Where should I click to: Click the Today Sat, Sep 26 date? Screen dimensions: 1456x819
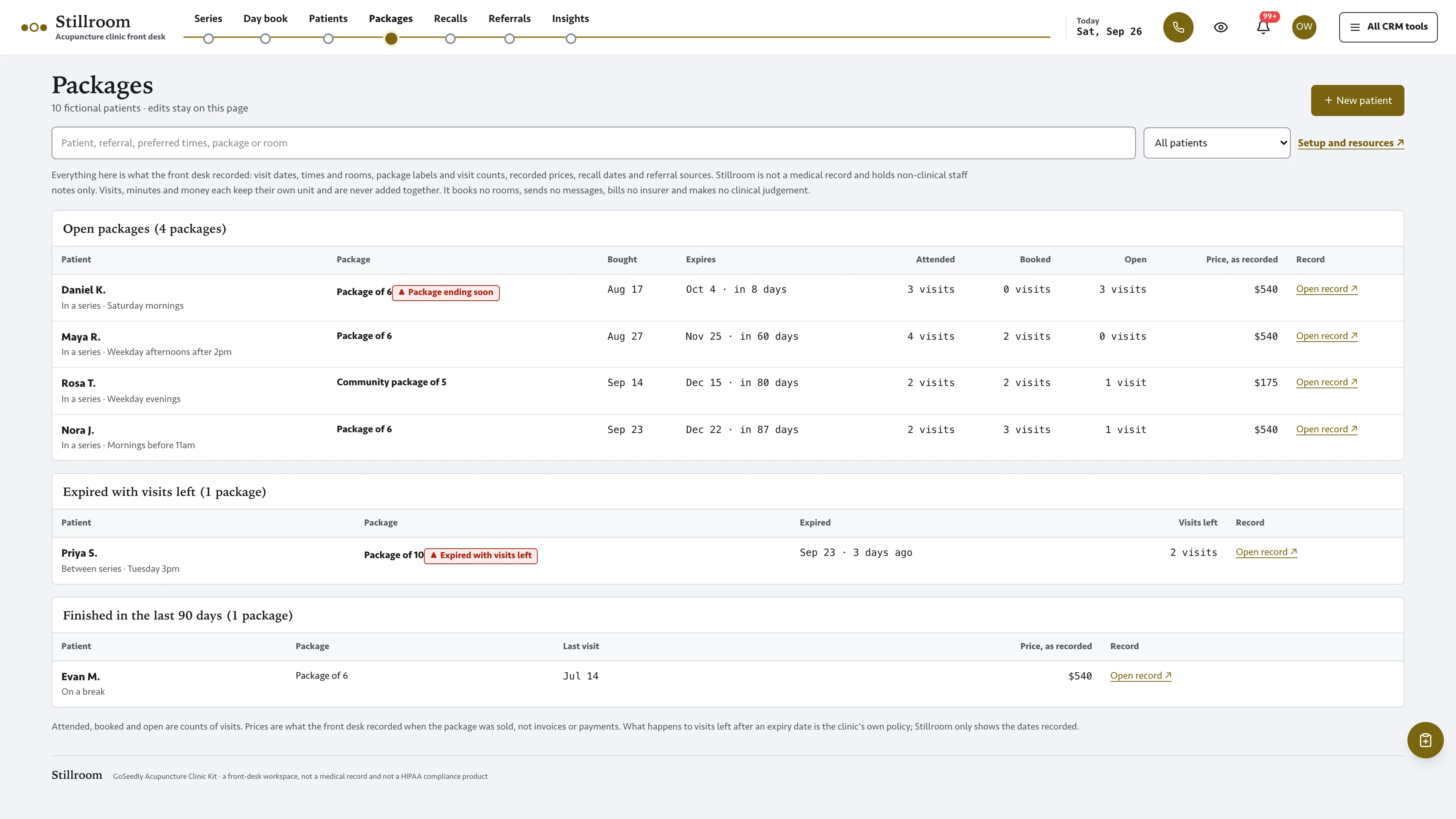tap(1109, 27)
